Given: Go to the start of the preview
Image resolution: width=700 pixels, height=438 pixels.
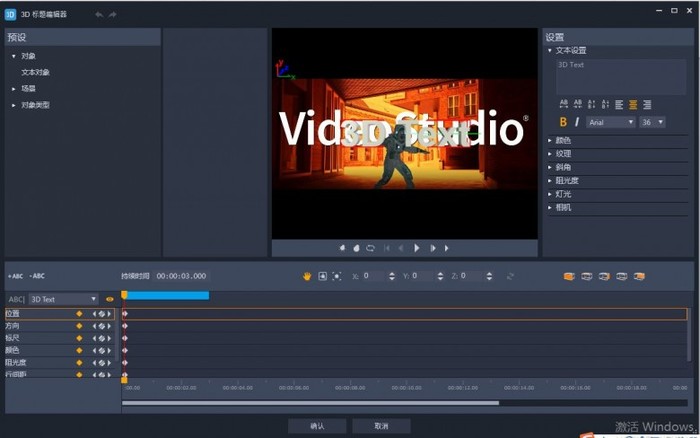Looking at the screenshot, I should point(387,248).
